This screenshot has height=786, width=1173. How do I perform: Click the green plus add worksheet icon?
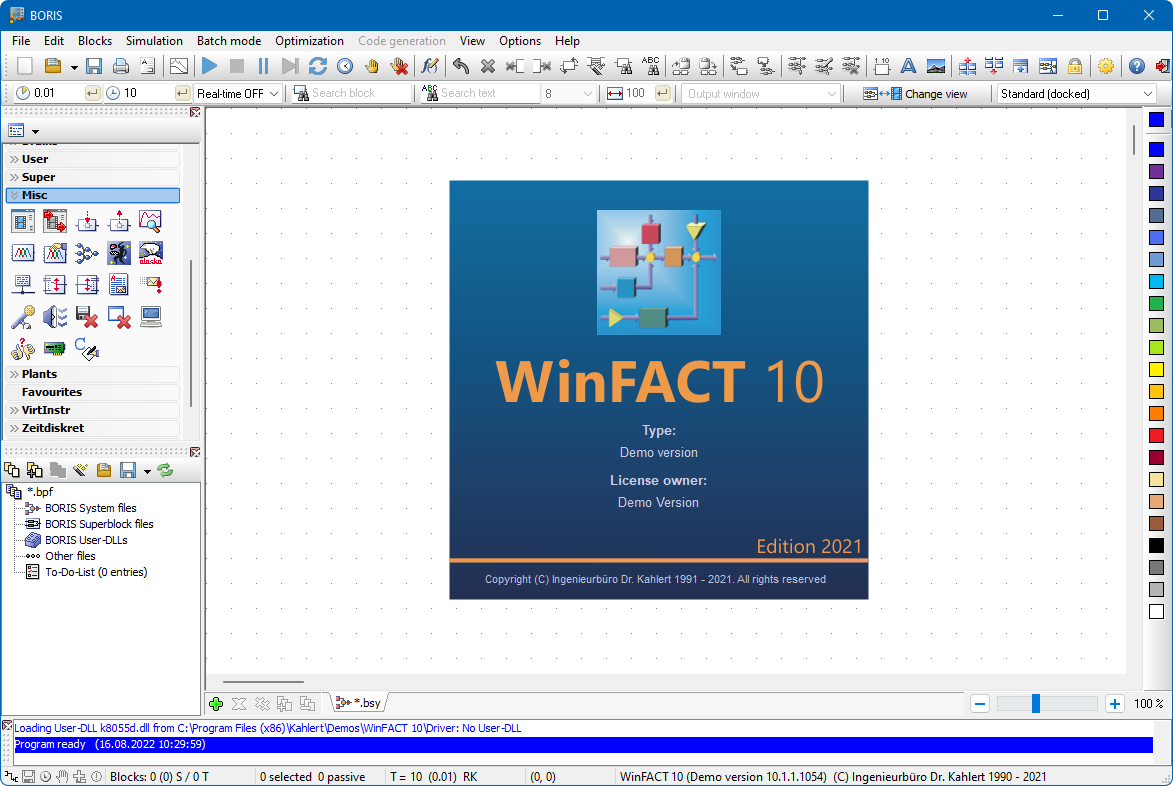tap(215, 704)
